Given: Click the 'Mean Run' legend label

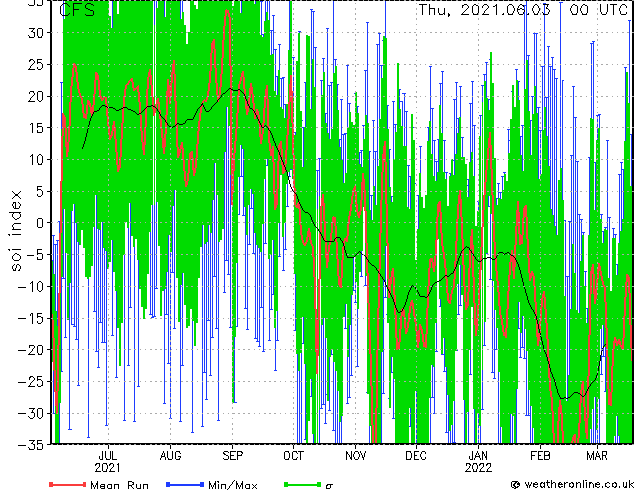Looking at the screenshot, I should pyautogui.click(x=119, y=485).
